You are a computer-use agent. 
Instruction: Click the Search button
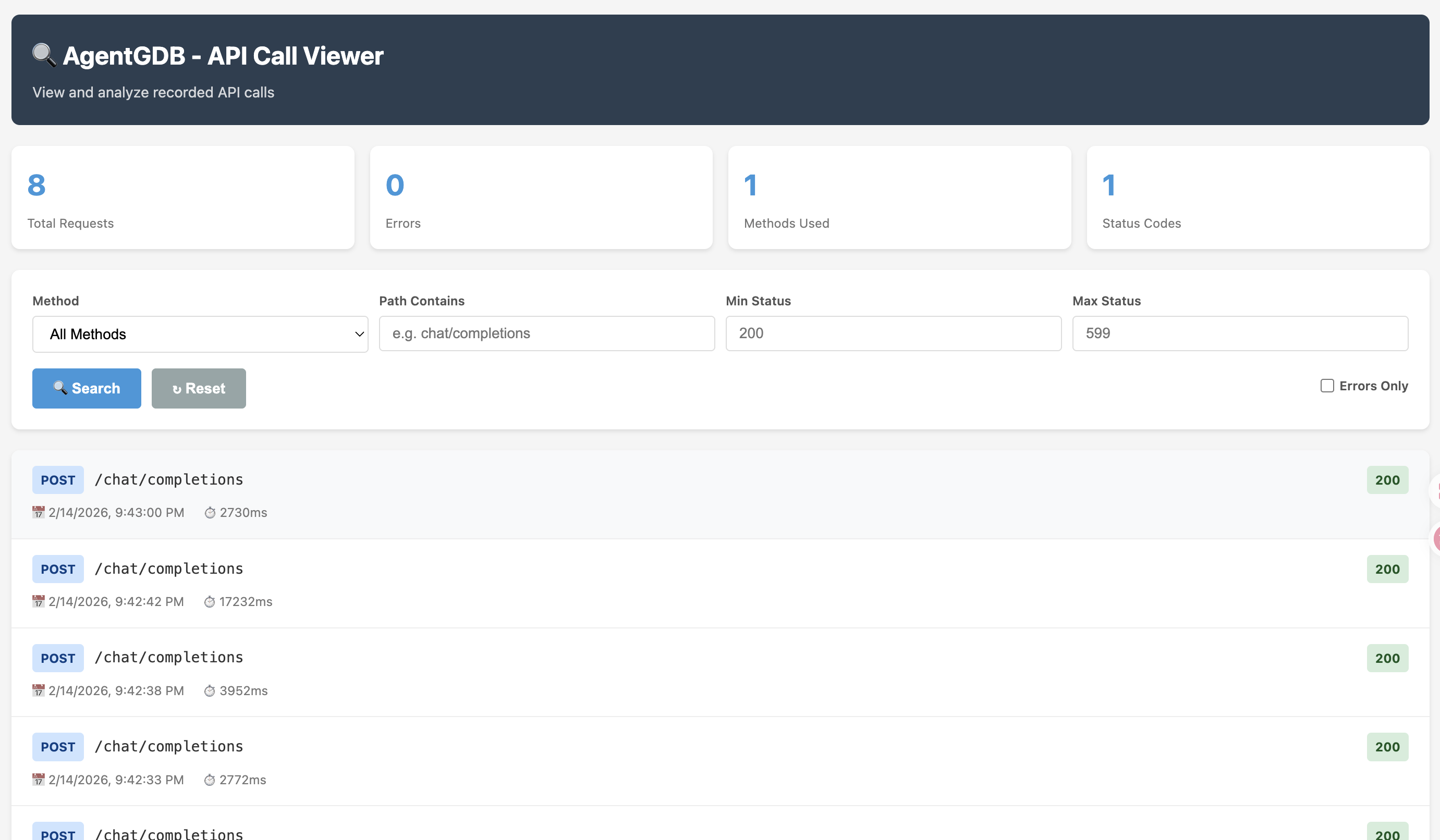[87, 388]
